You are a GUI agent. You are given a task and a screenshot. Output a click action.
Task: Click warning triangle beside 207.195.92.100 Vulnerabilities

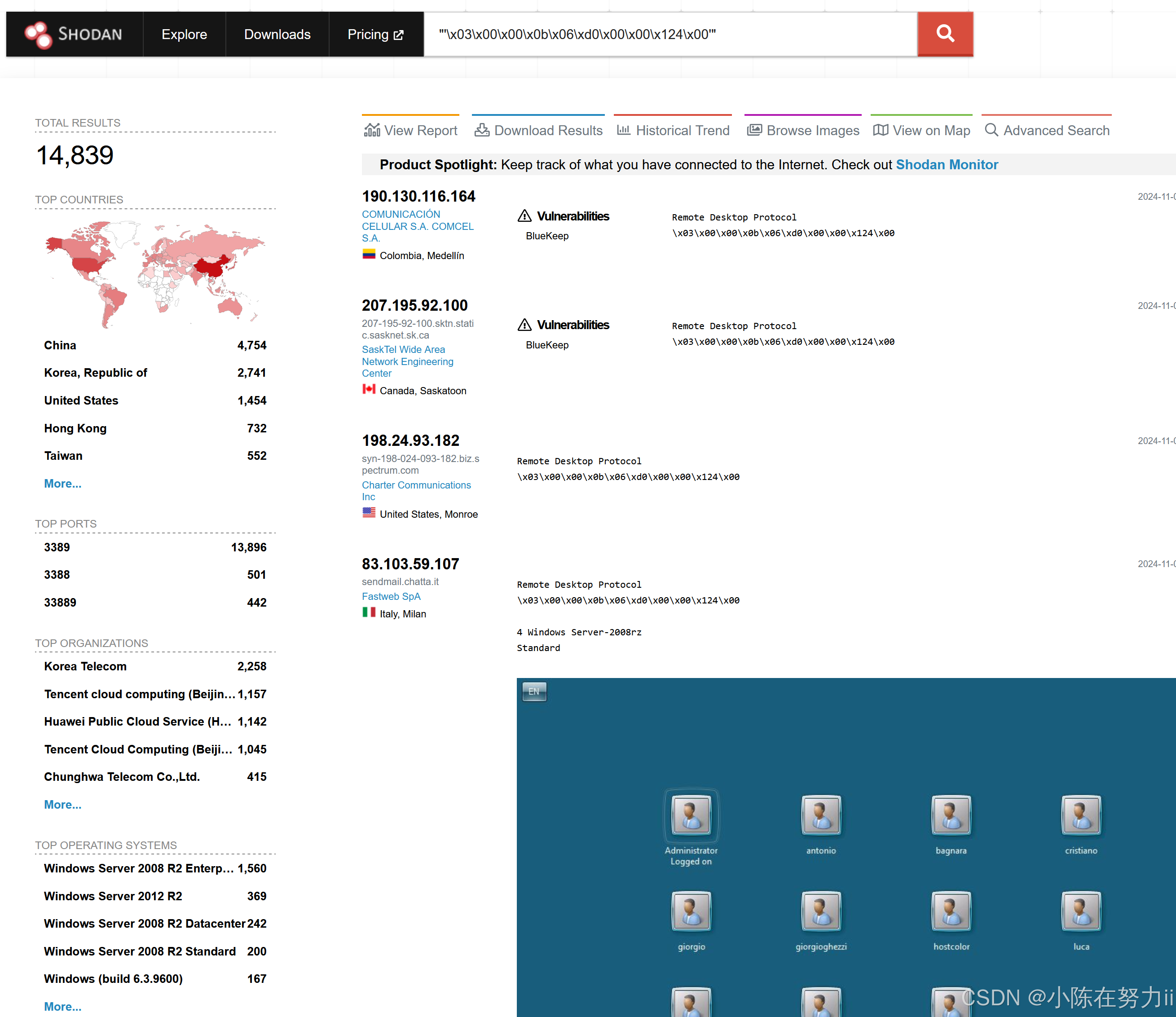point(524,325)
